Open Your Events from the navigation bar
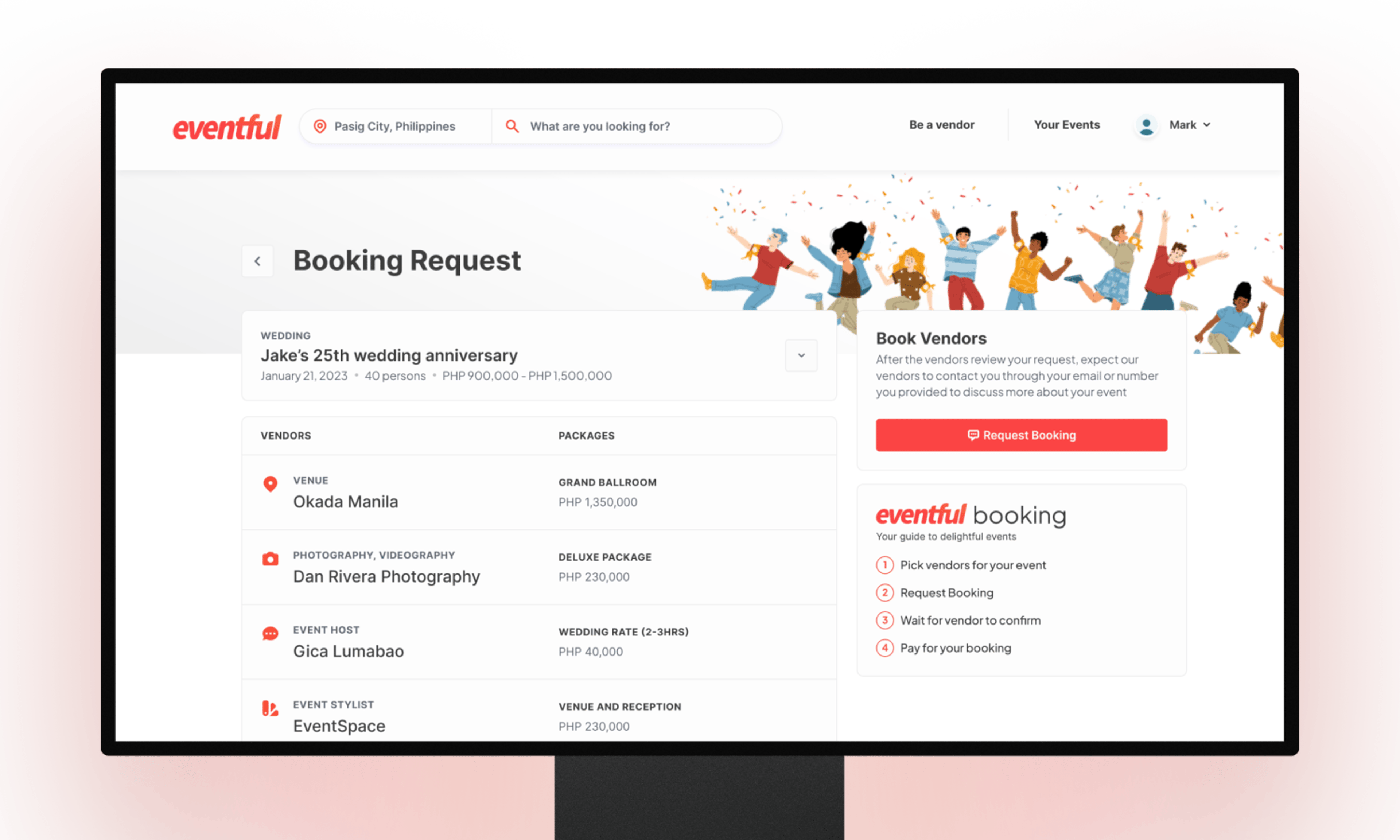1400x840 pixels. point(1066,125)
